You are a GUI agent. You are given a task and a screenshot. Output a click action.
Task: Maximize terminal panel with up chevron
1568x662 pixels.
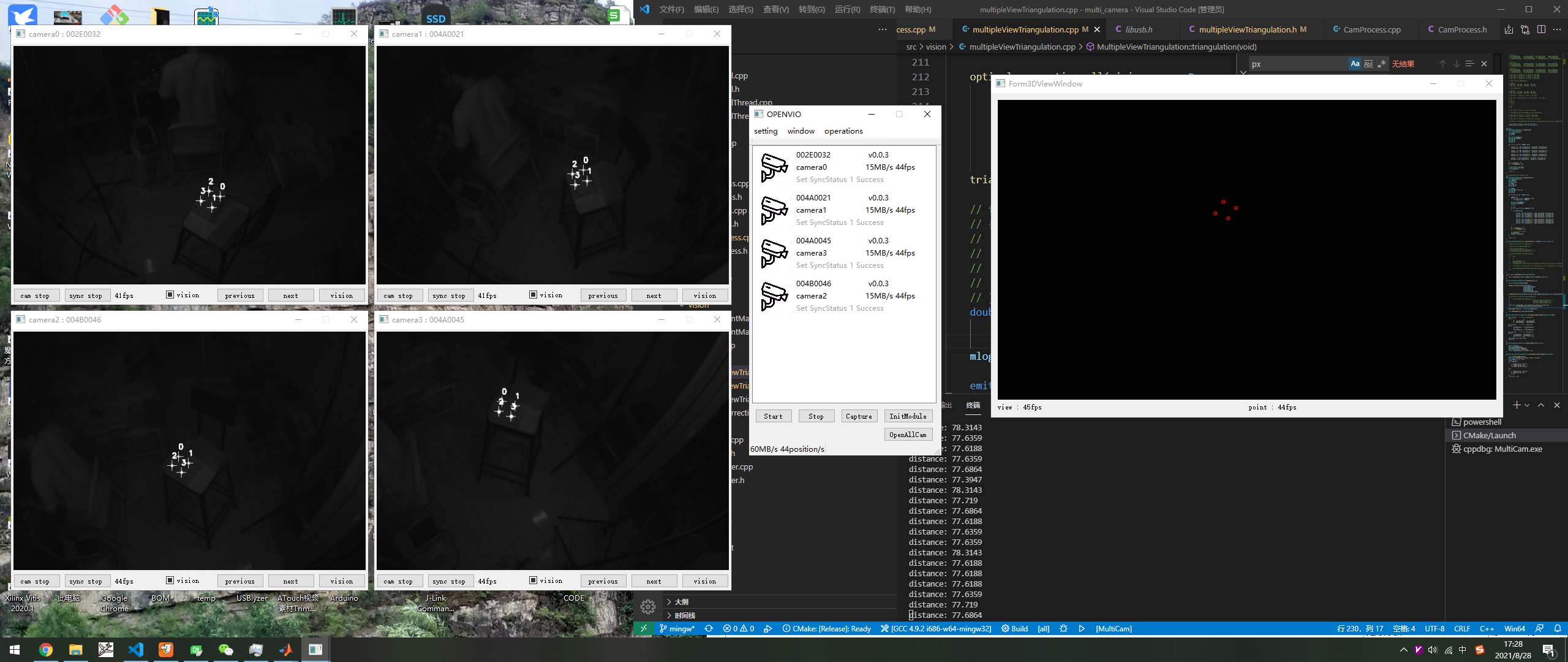coord(1541,405)
